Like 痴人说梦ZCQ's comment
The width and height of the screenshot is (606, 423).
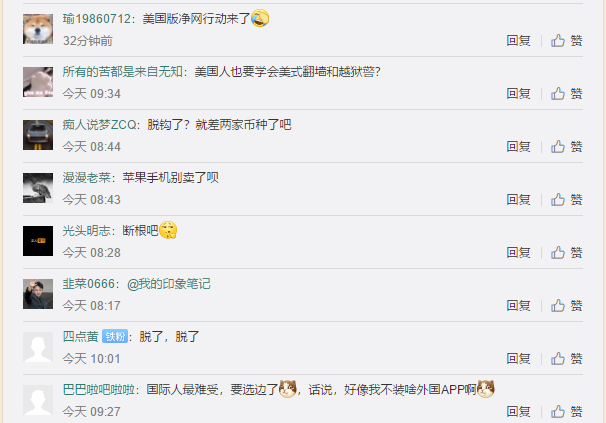tap(566, 147)
